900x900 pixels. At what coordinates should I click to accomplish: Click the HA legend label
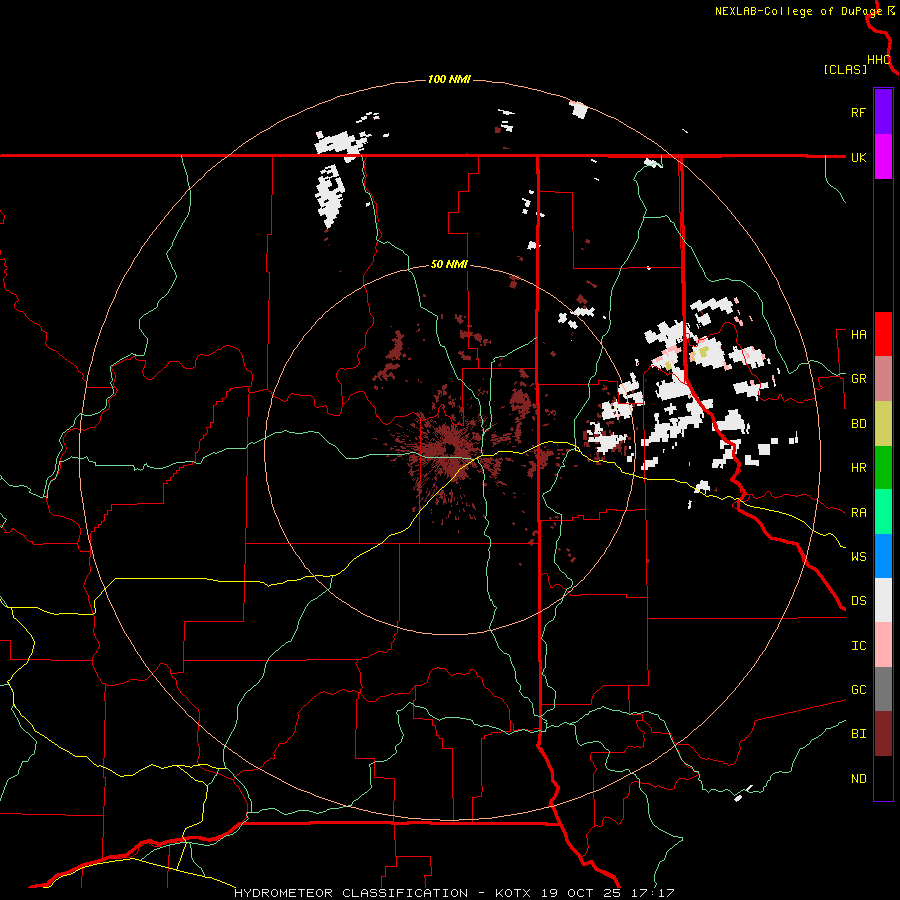pos(858,335)
